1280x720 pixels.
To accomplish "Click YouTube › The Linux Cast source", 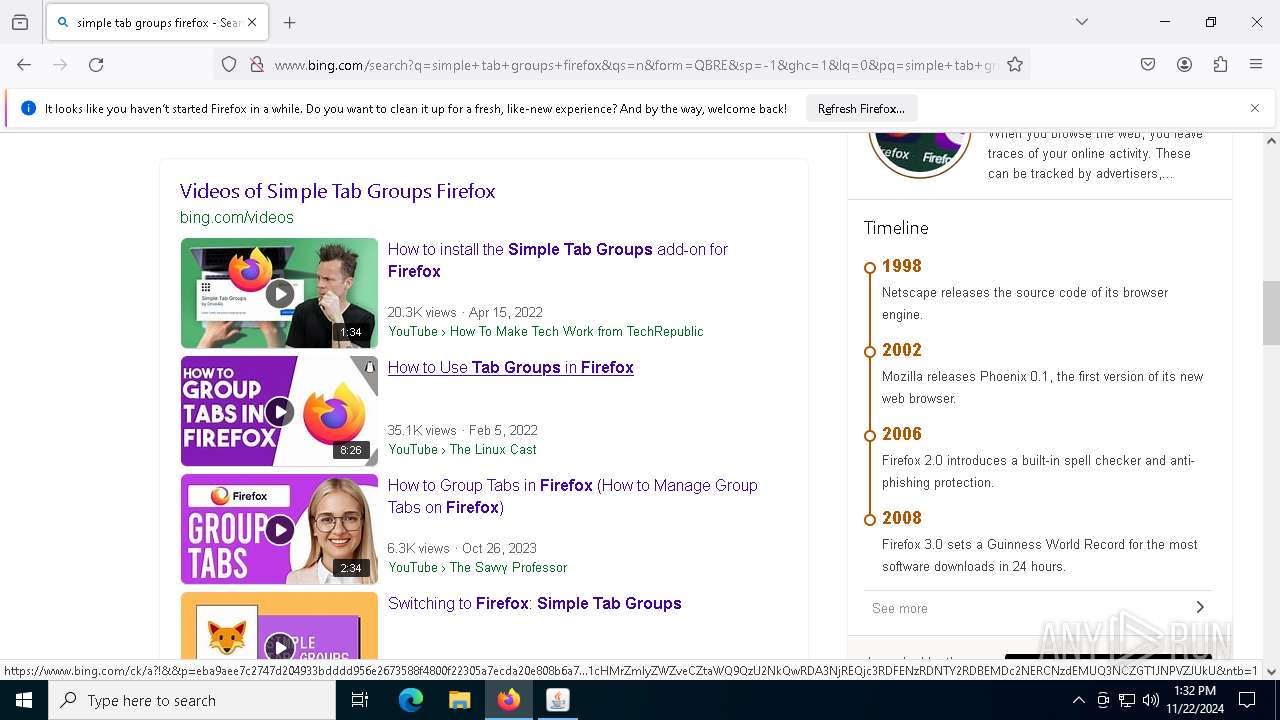I will [x=462, y=449].
